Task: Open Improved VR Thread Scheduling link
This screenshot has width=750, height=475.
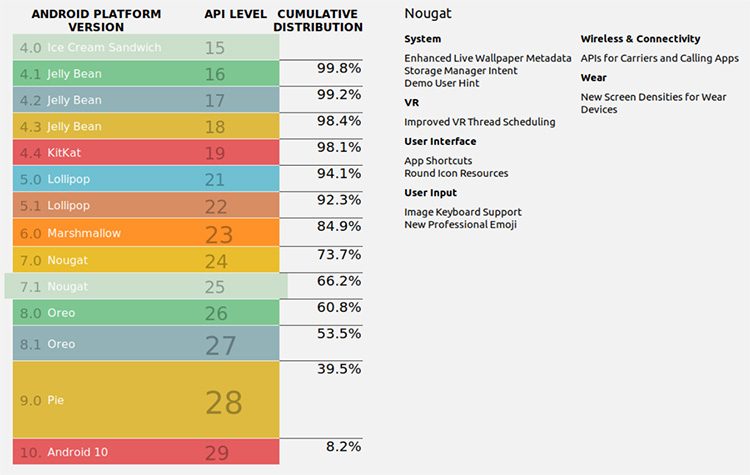Action: point(479,122)
